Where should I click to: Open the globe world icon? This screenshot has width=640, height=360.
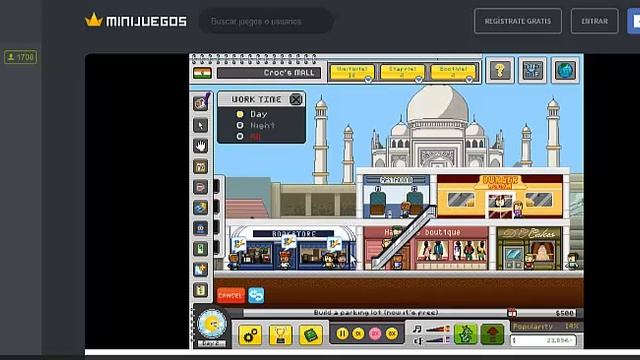pyautogui.click(x=565, y=71)
